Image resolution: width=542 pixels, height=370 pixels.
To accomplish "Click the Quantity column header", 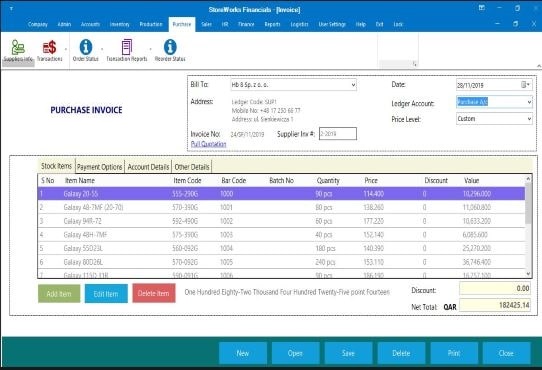I will click(328, 181).
